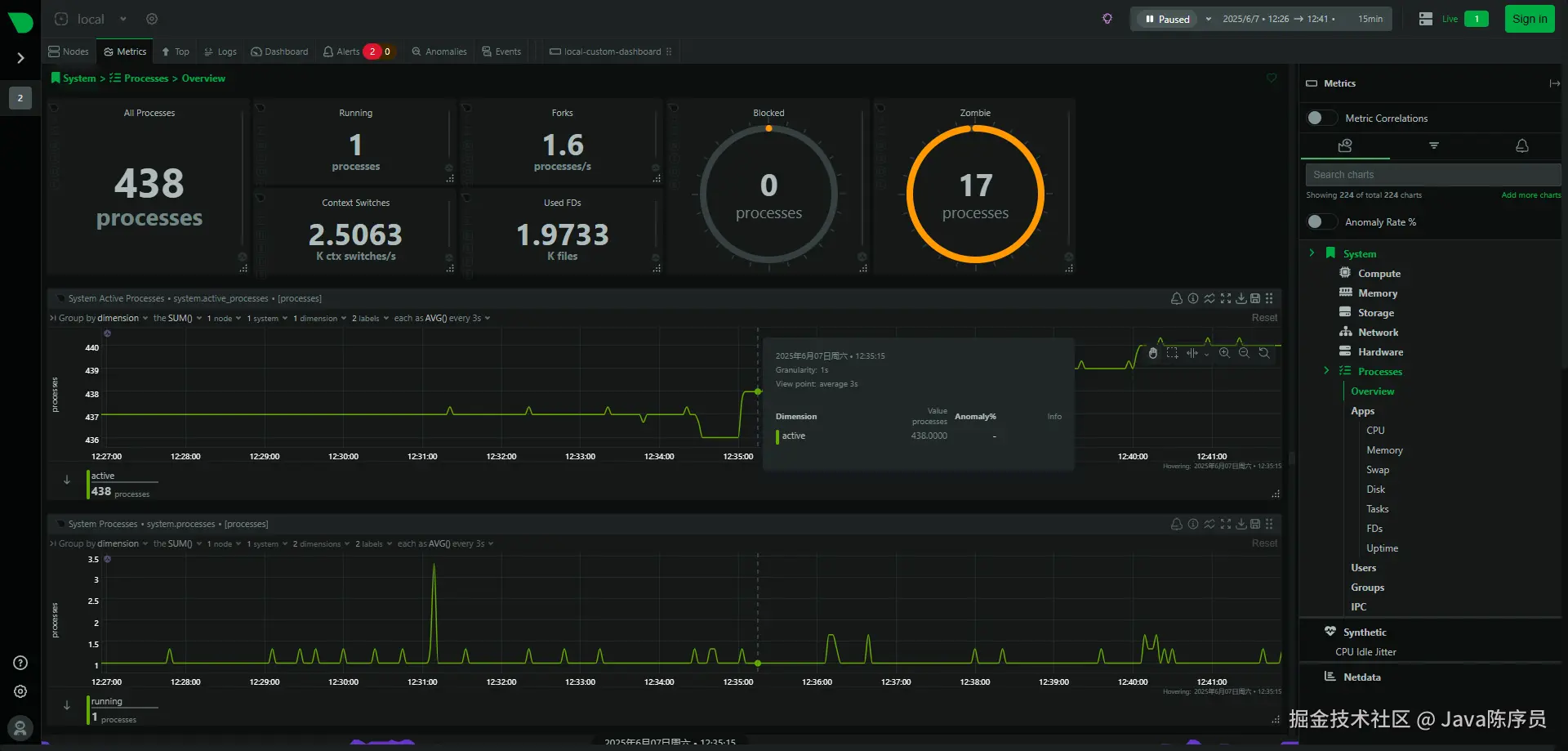Select the area highlight tool on chart
Image resolution: width=1568 pixels, height=751 pixels.
click(1172, 353)
